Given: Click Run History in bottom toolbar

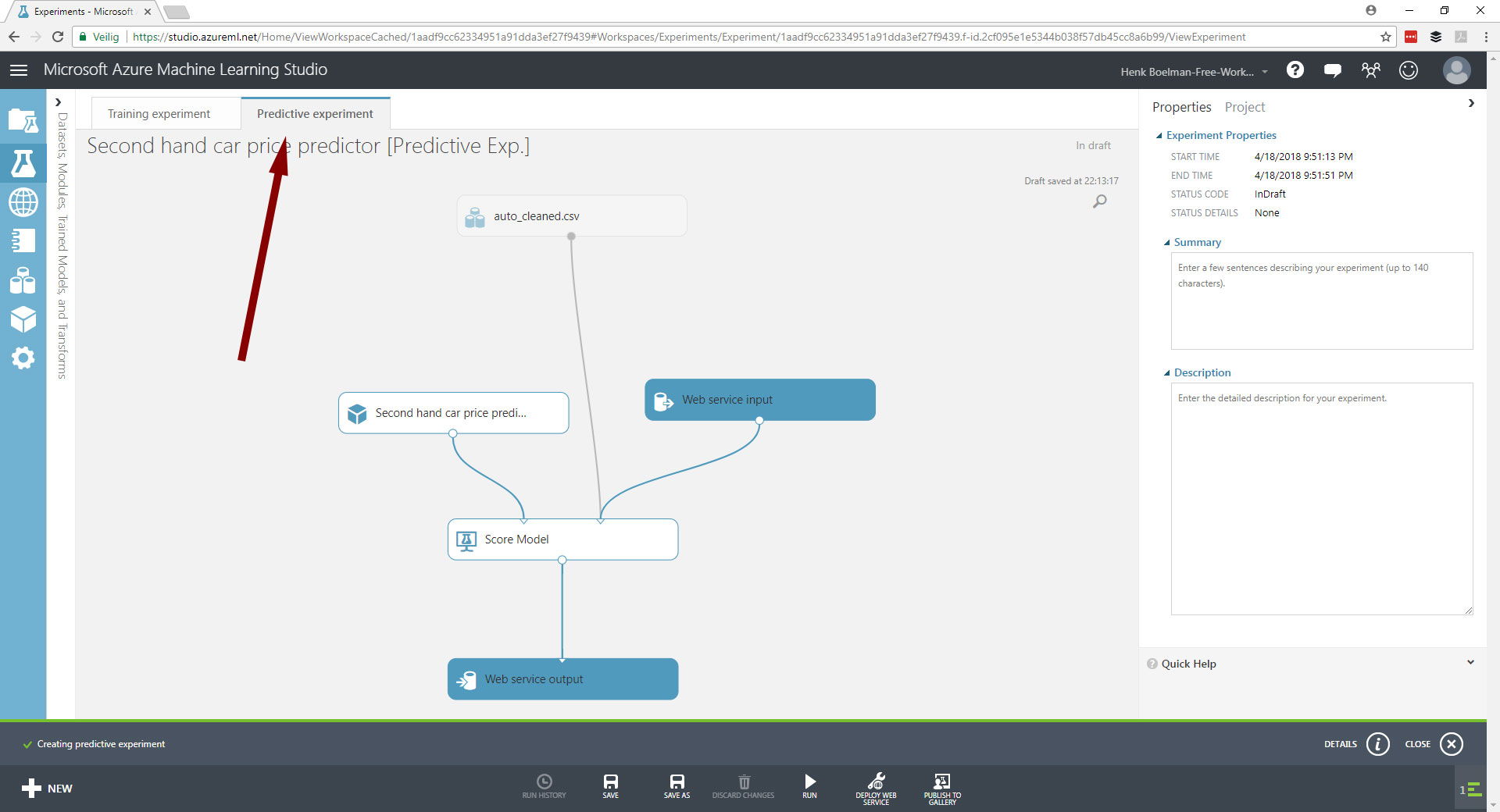Looking at the screenshot, I should [545, 786].
